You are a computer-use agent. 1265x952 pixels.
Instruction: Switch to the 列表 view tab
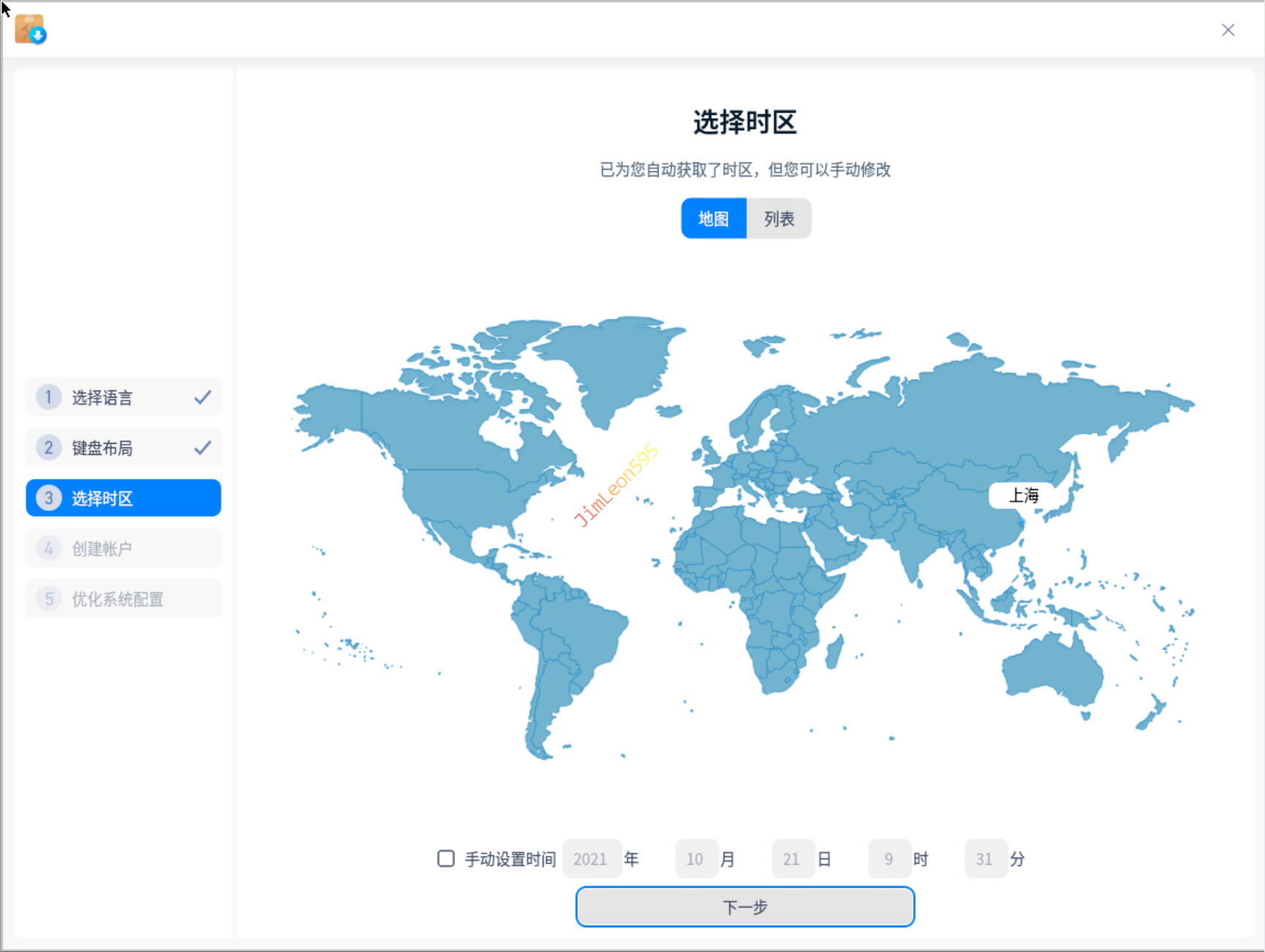[779, 219]
